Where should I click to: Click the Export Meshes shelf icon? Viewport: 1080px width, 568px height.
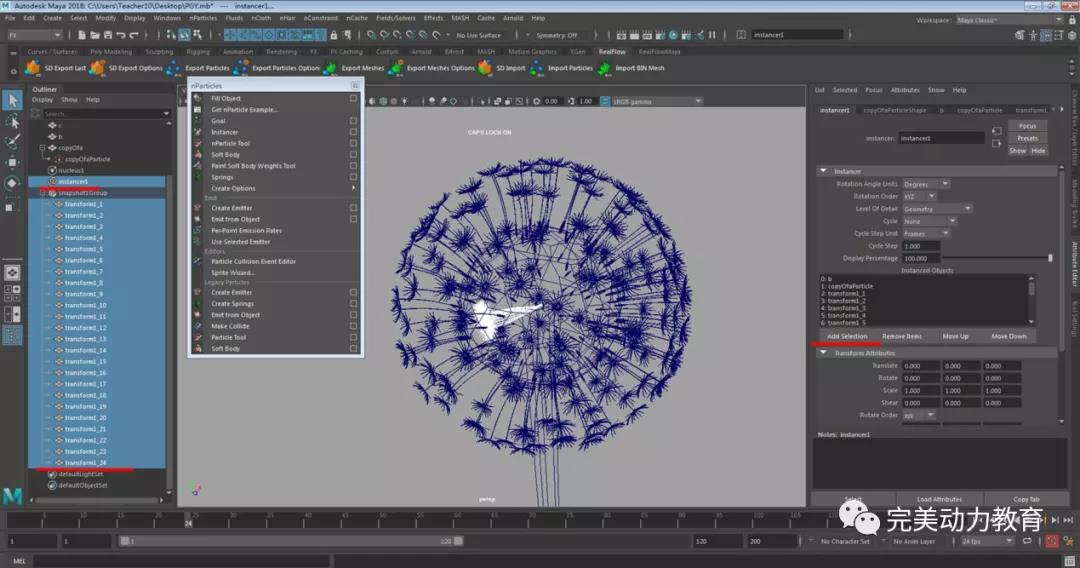pos(330,68)
